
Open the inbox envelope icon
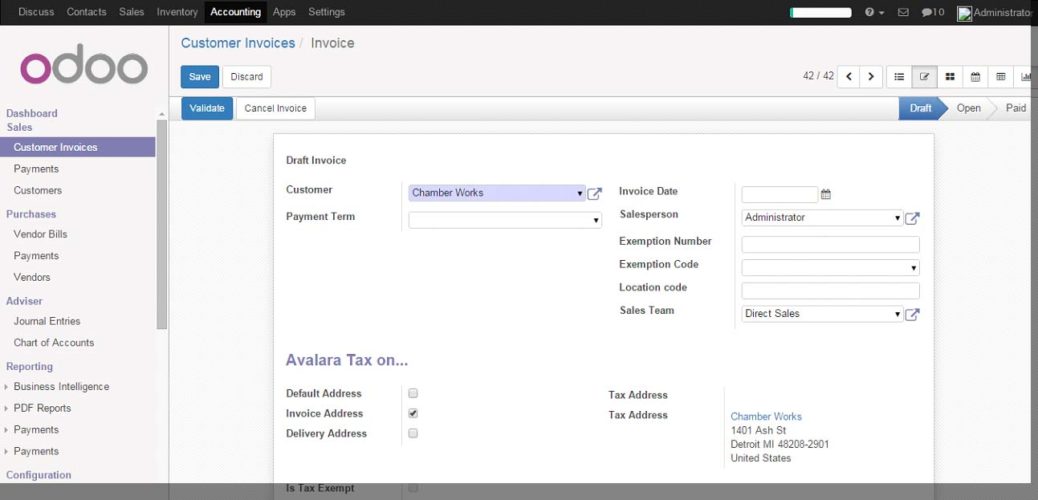pyautogui.click(x=903, y=13)
